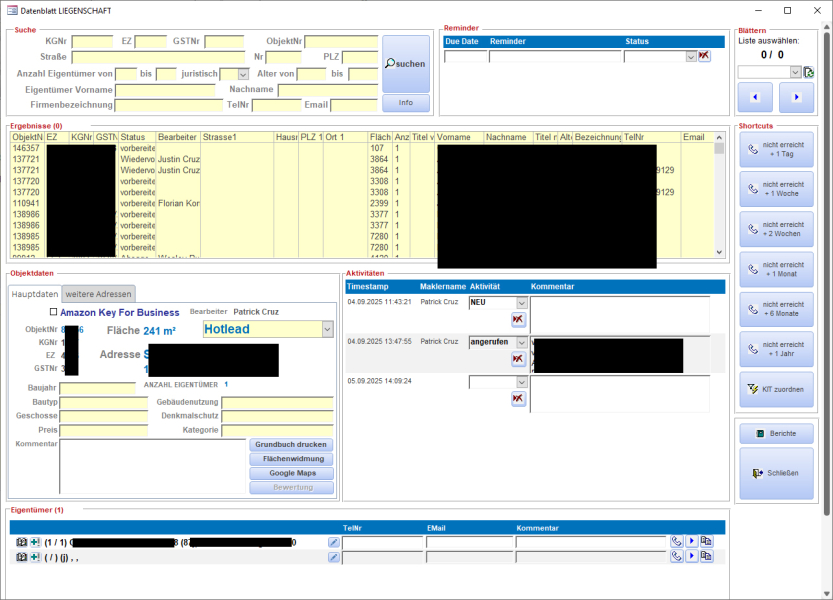Click KIT zuordnen shortcut
Image resolution: width=833 pixels, height=600 pixels.
pos(775,389)
